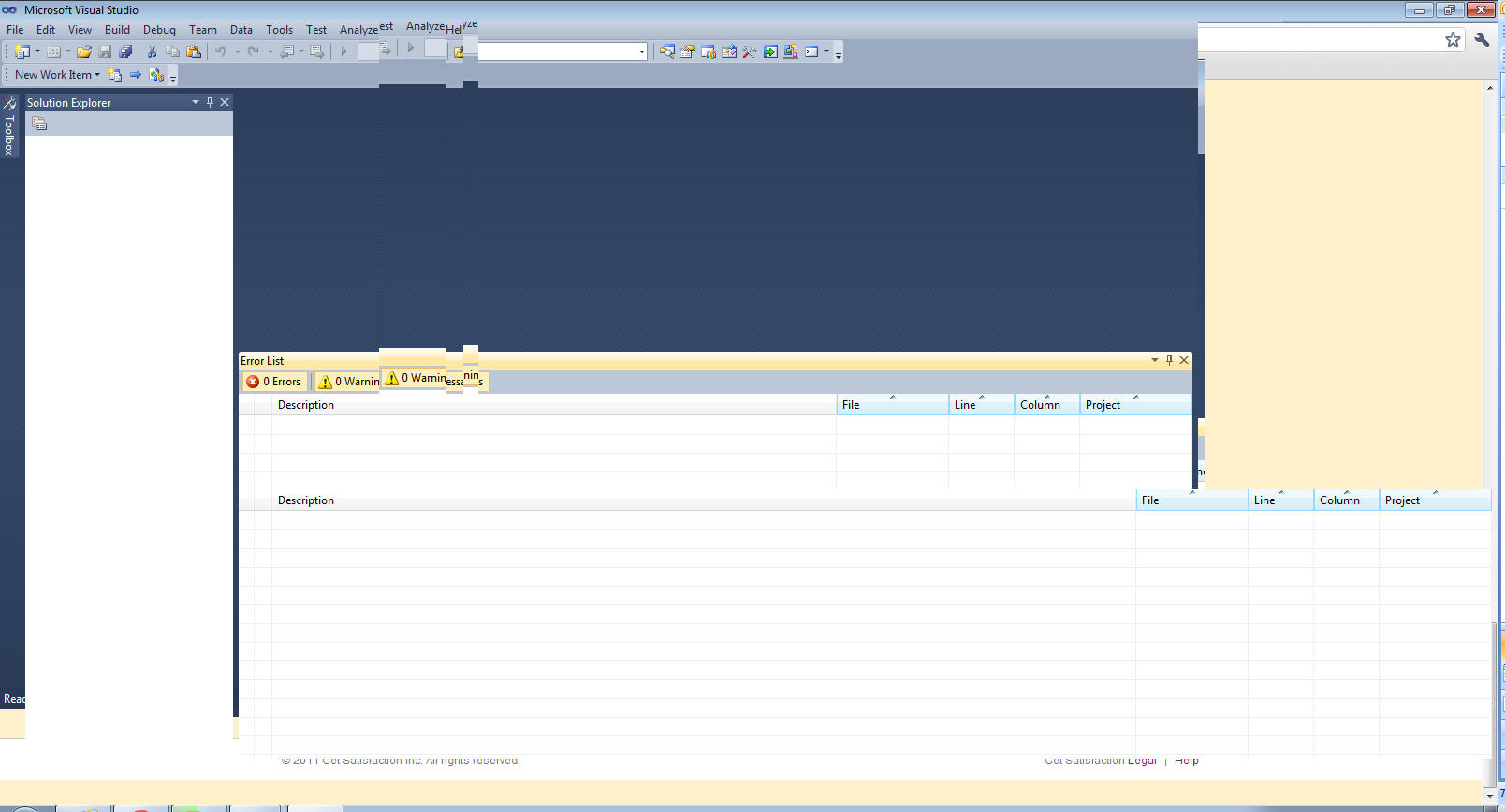Open the Error List window position dropdown

pyautogui.click(x=1154, y=360)
